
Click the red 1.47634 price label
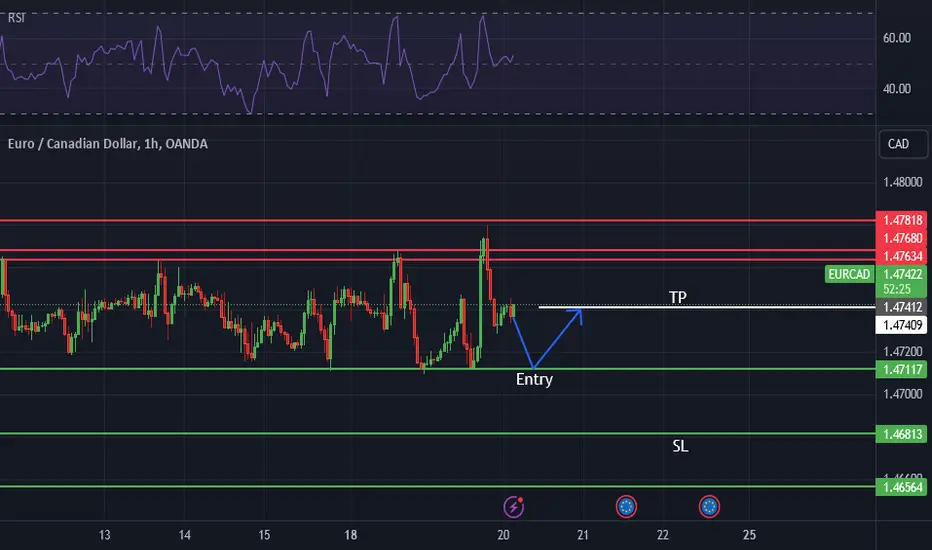902,256
